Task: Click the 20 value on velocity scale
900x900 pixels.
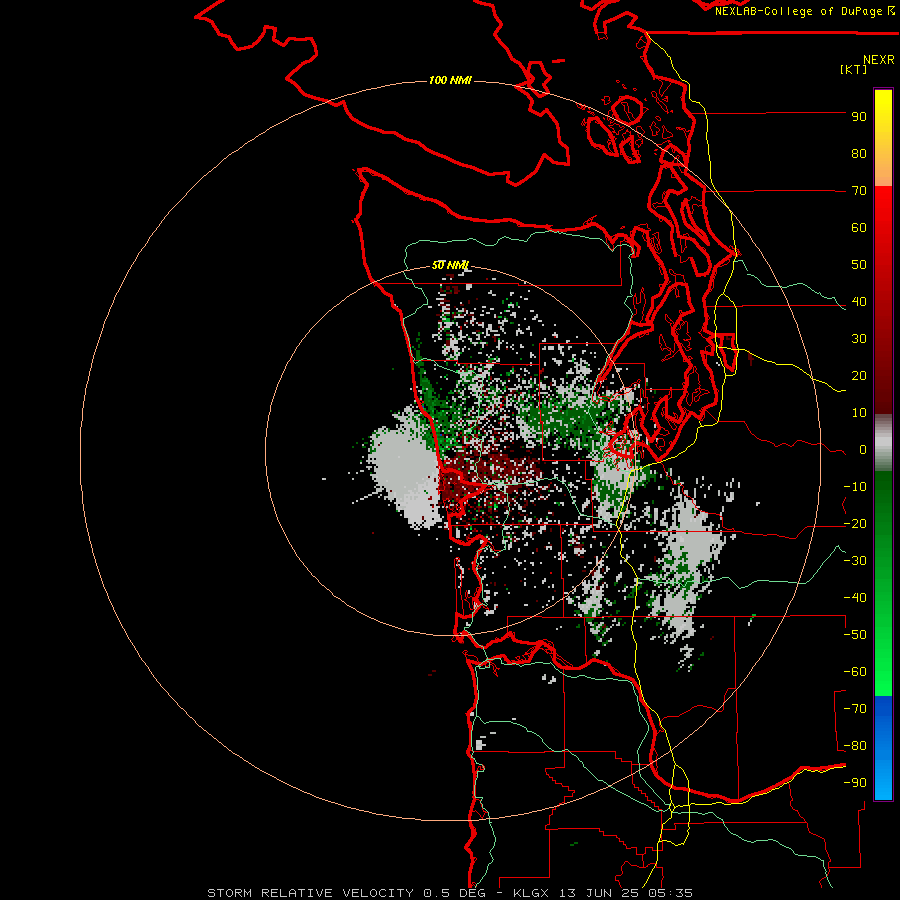Action: pyautogui.click(x=859, y=376)
